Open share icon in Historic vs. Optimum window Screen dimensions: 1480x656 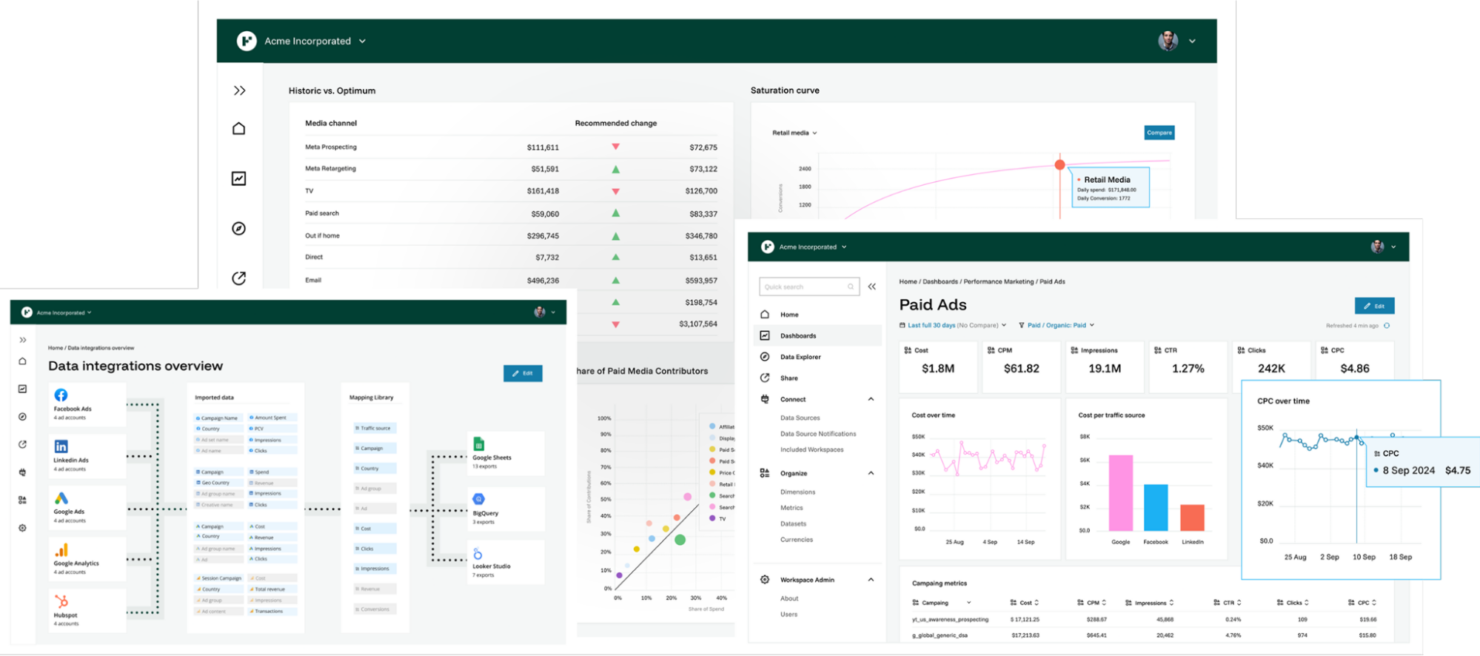[x=239, y=278]
